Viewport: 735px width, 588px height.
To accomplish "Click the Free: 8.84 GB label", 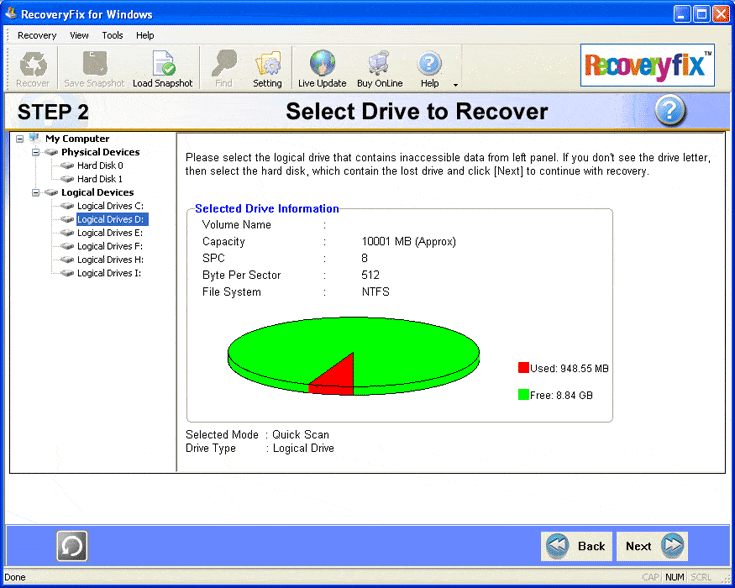I will coord(561,395).
